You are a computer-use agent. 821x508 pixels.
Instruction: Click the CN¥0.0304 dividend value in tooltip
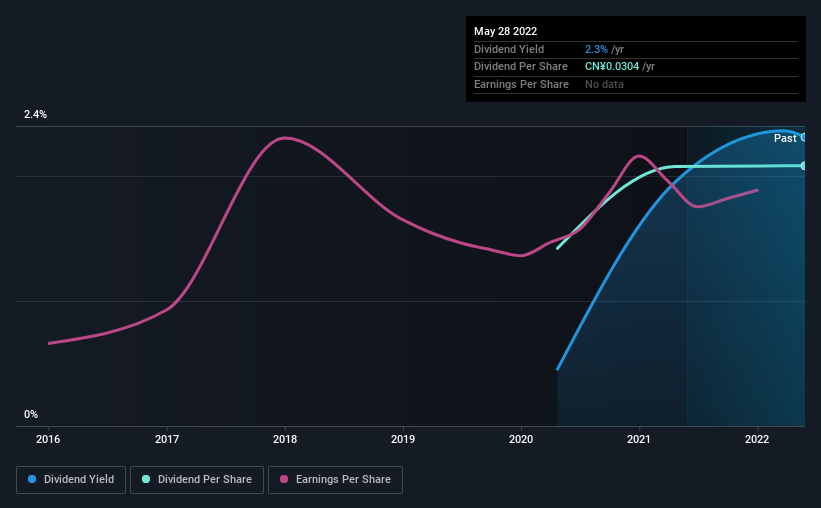[612, 67]
